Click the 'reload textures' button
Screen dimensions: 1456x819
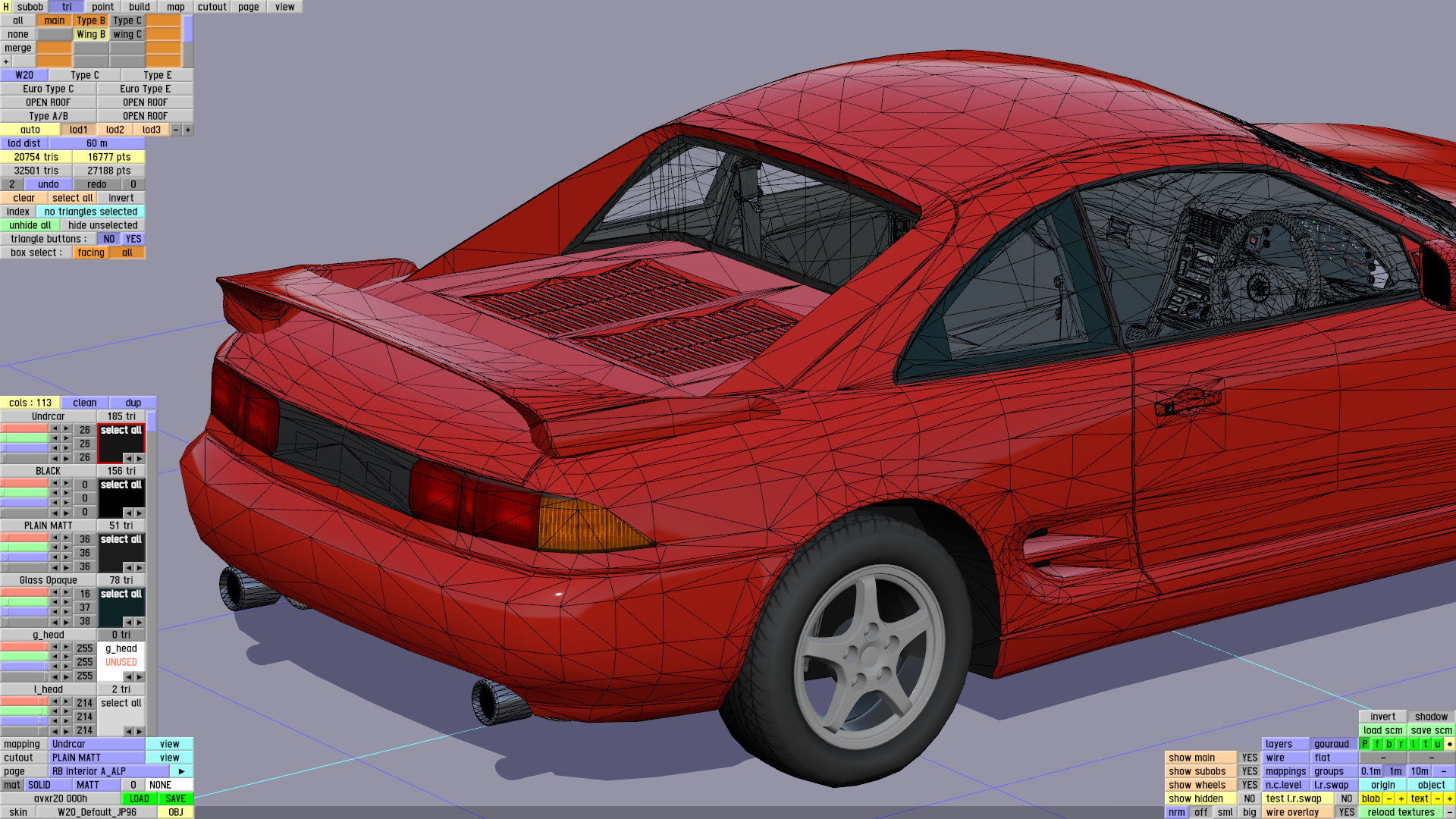coord(1400,812)
